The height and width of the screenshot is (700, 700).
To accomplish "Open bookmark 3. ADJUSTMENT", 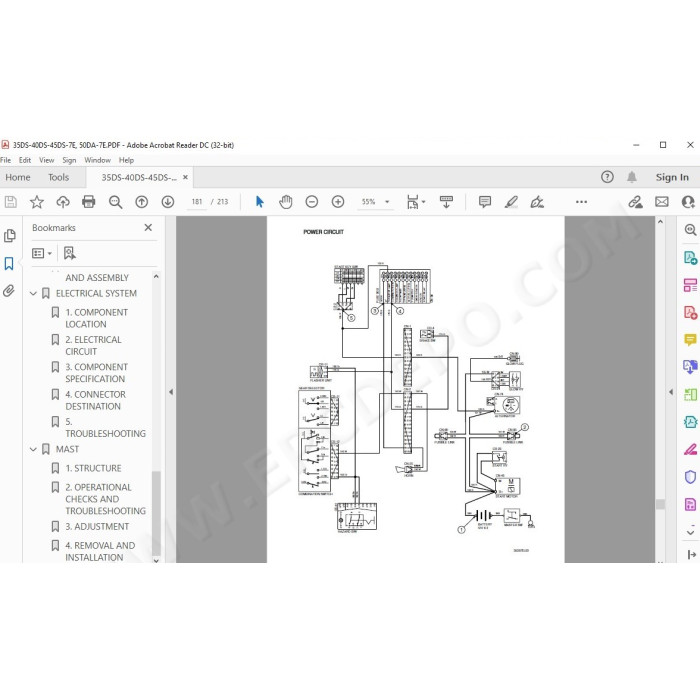I will tap(97, 527).
